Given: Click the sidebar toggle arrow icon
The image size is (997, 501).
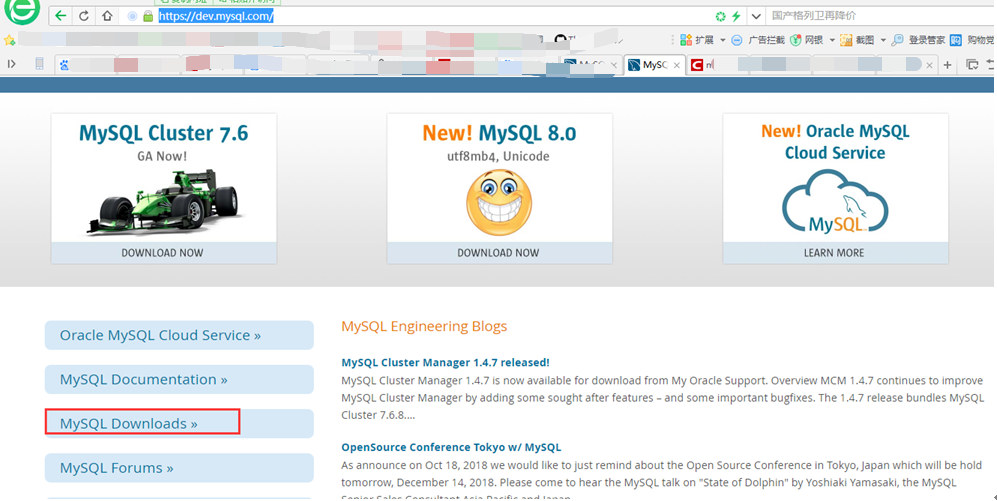Looking at the screenshot, I should tap(11, 64).
